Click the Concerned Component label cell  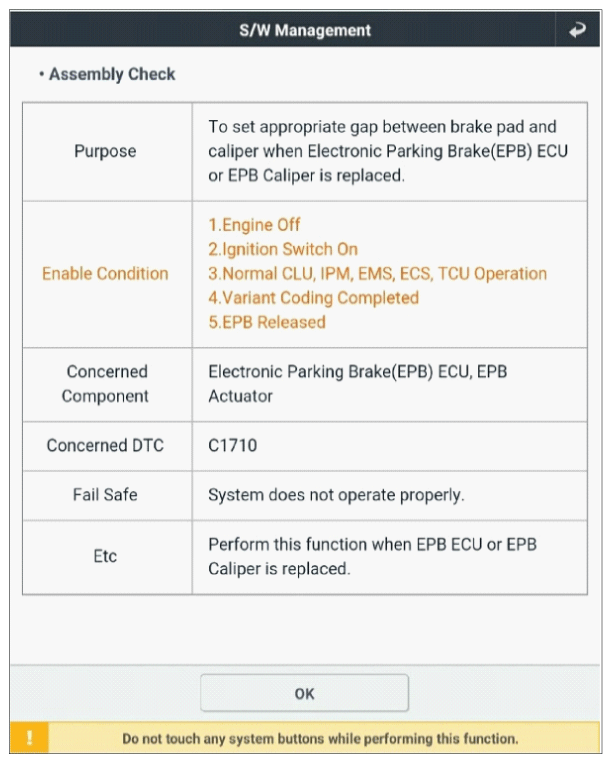point(105,384)
